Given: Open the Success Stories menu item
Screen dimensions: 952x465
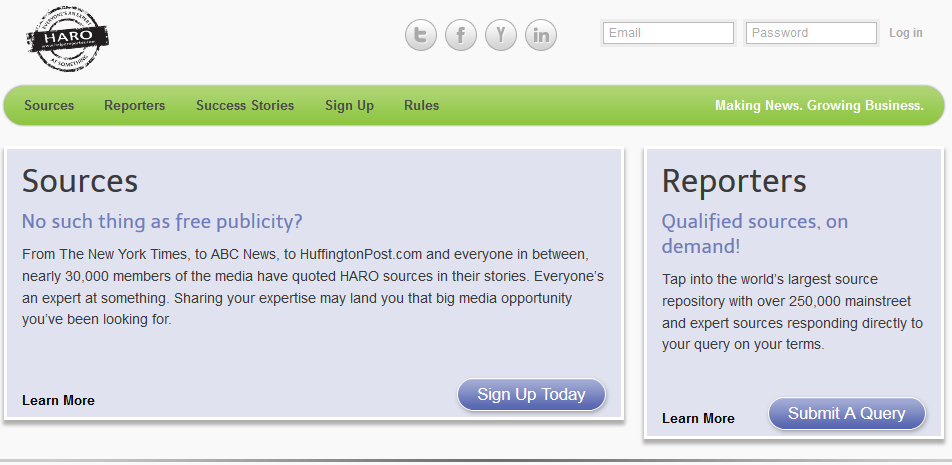Looking at the screenshot, I should (x=245, y=105).
